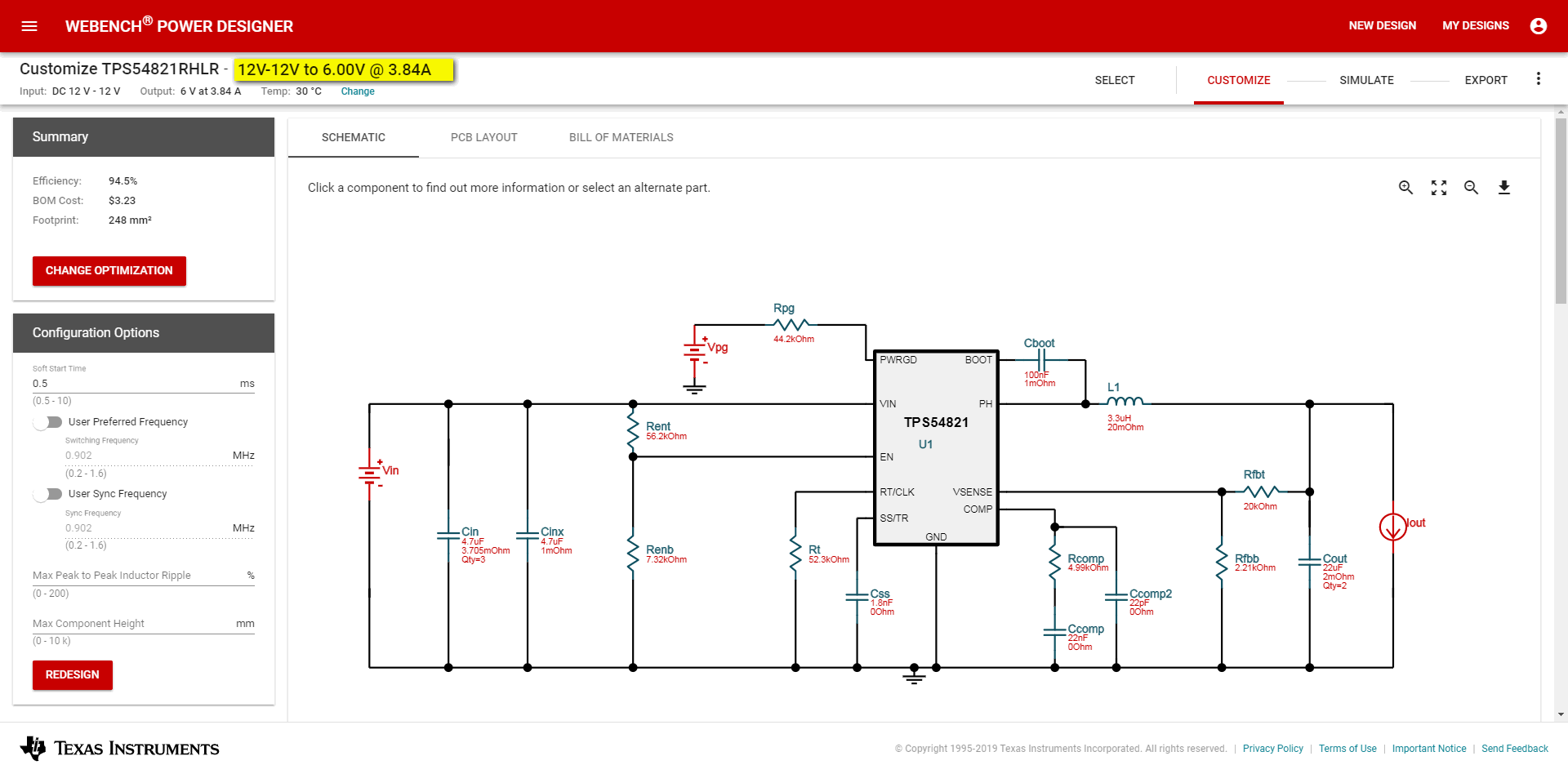Enable User Preferred Frequency switch

pos(48,422)
